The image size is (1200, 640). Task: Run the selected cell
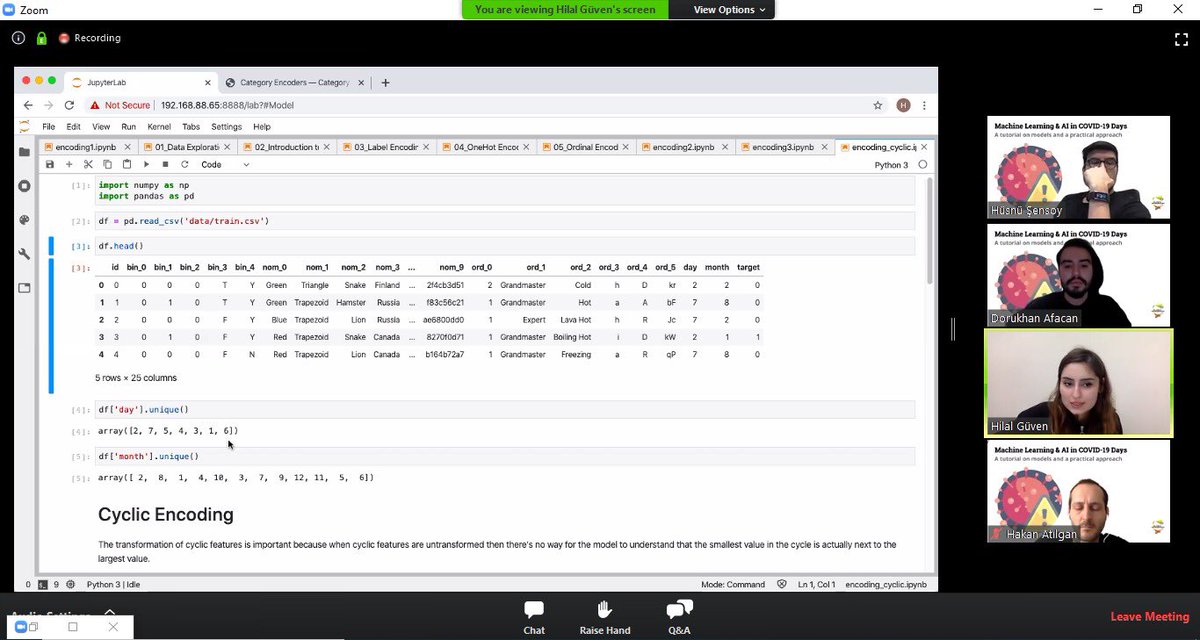click(x=146, y=164)
